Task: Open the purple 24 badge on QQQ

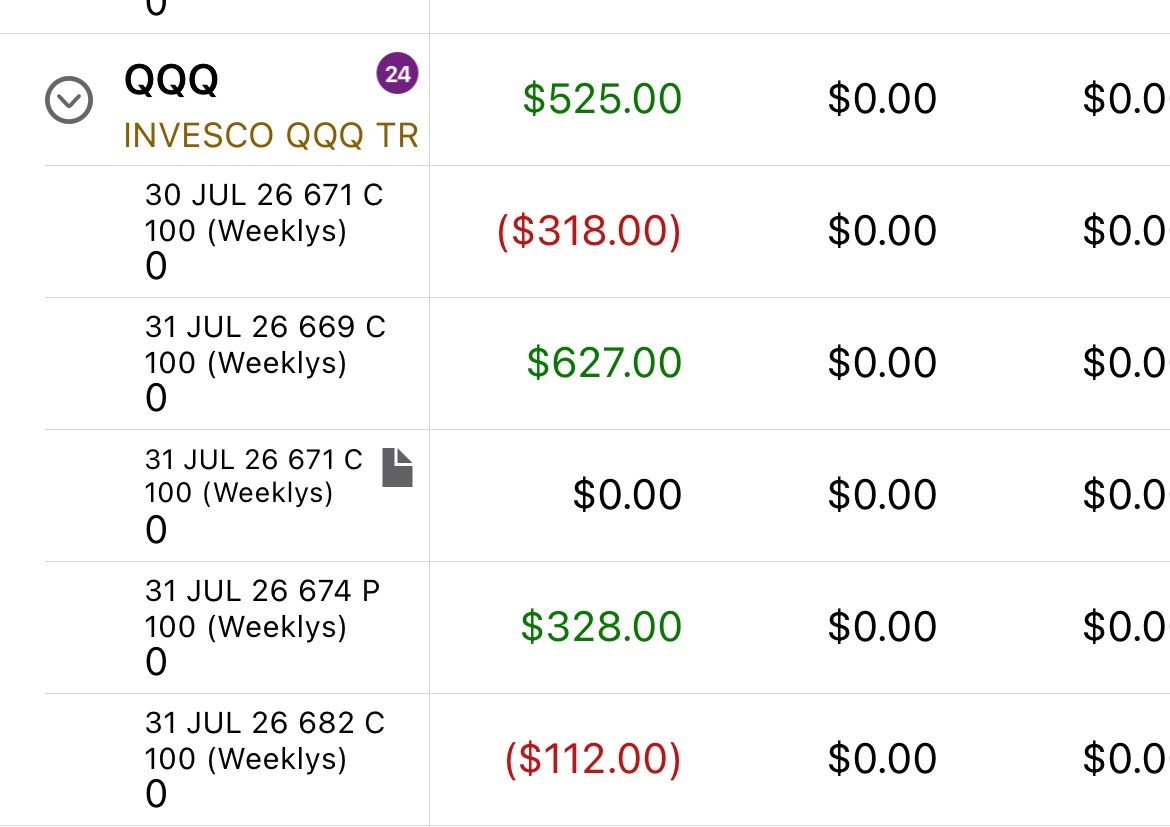Action: (x=397, y=73)
